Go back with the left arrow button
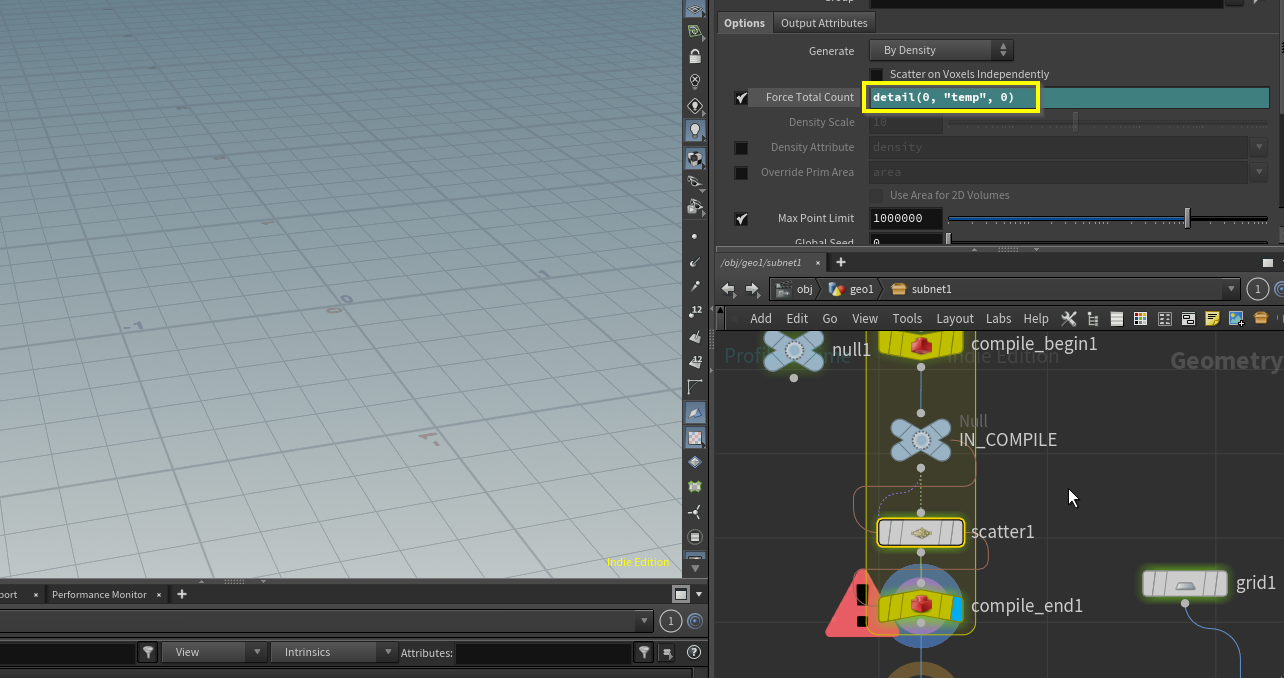 (x=729, y=290)
